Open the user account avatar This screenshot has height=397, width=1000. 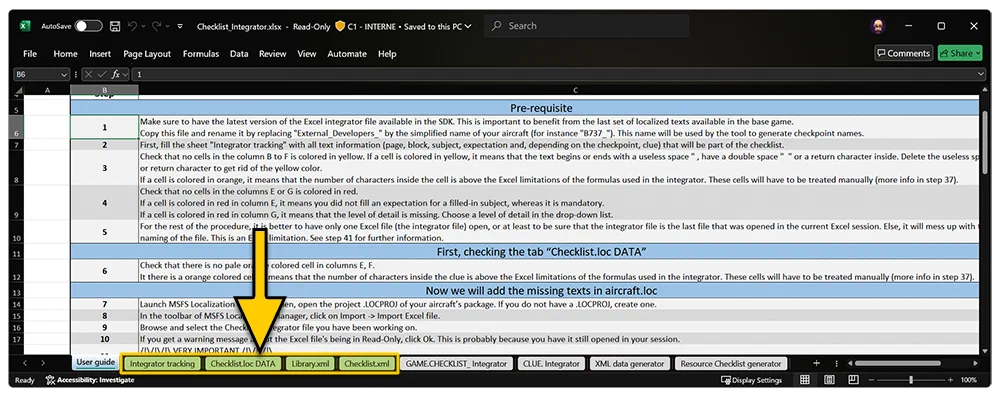[878, 26]
